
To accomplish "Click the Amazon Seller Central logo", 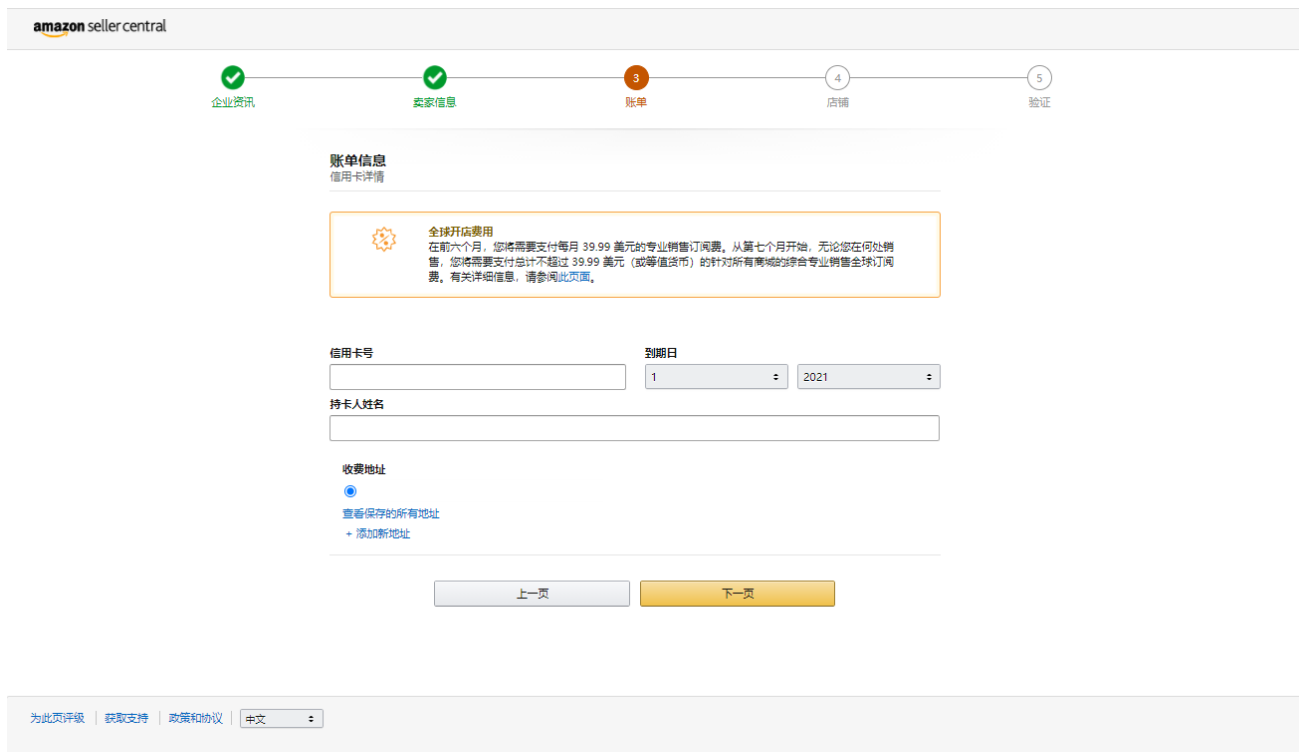I will pos(100,27).
